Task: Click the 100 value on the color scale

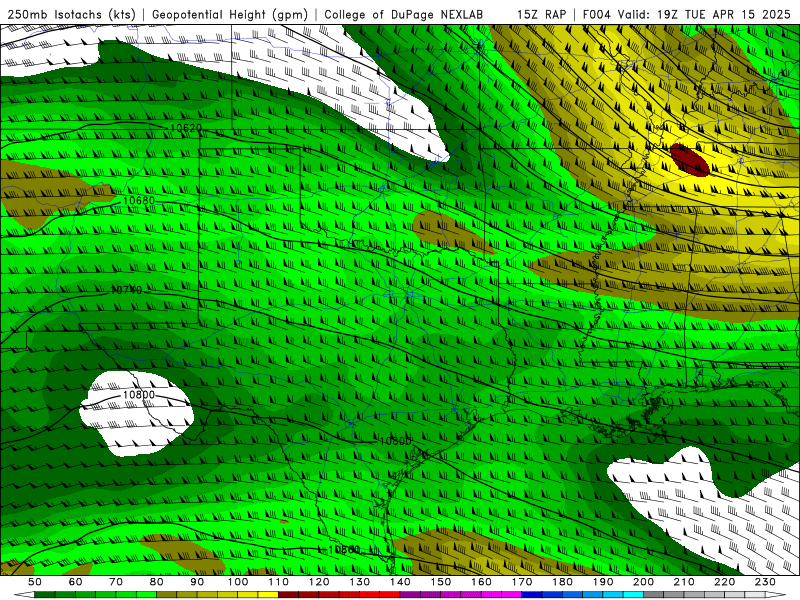Action: [x=238, y=582]
